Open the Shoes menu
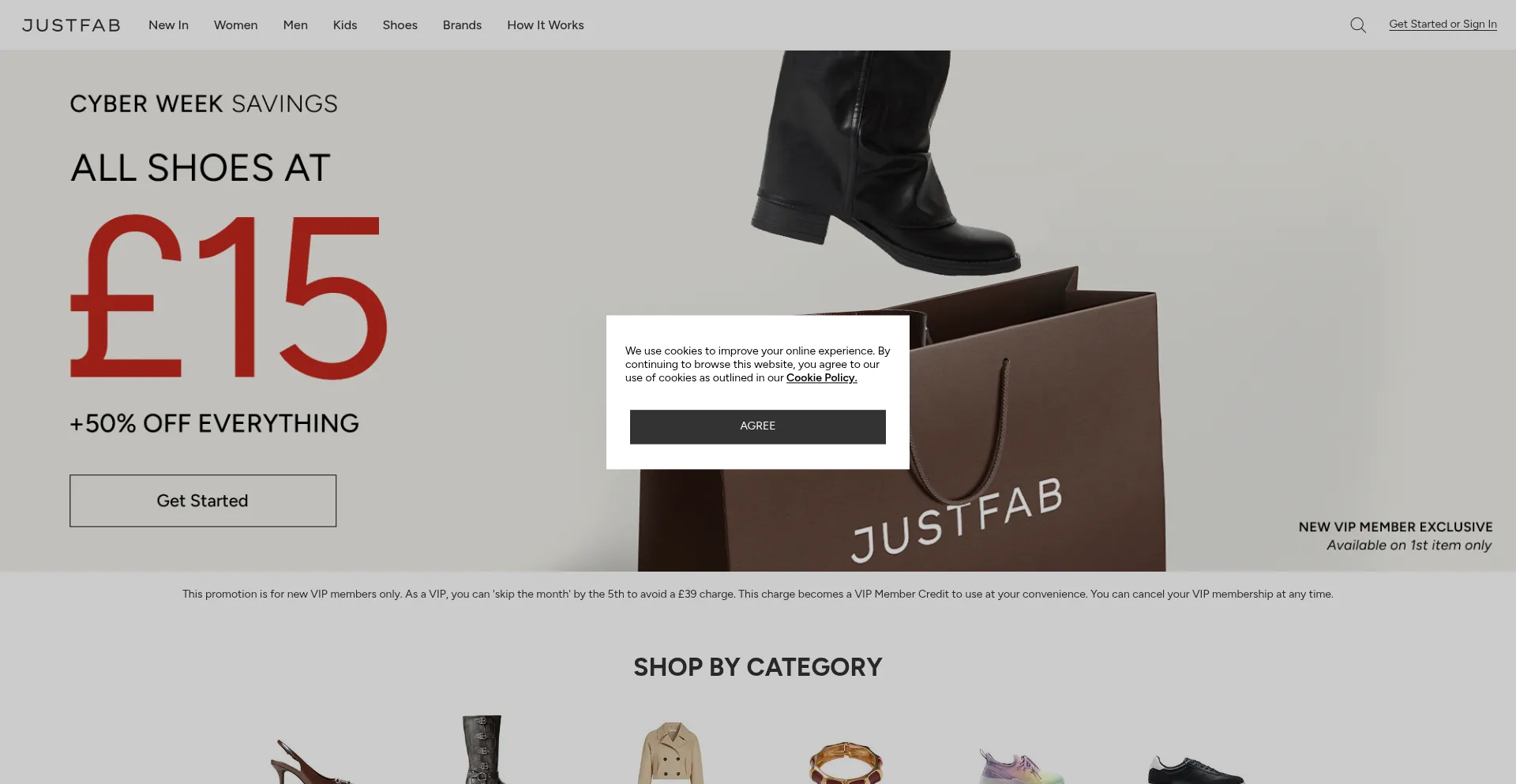This screenshot has width=1516, height=784. coord(400,25)
